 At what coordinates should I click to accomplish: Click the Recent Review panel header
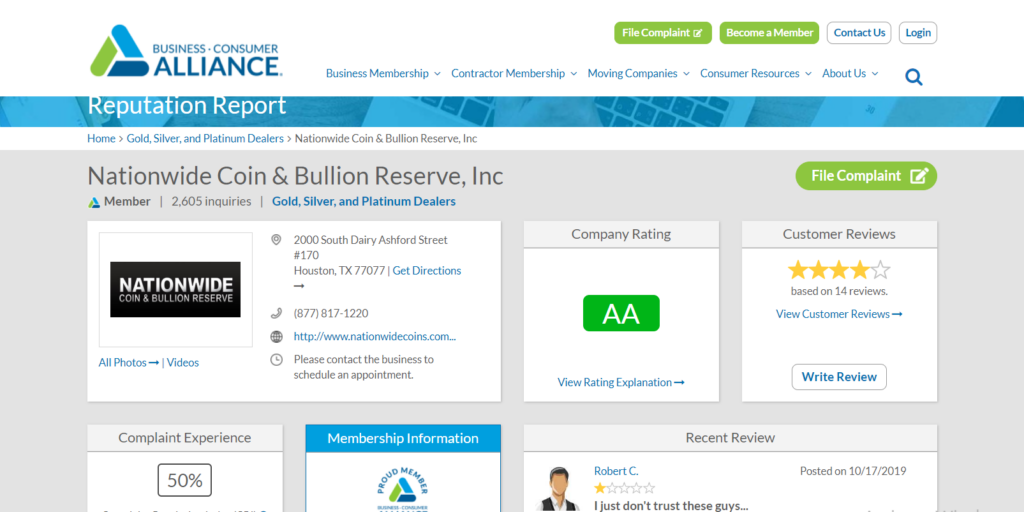pyautogui.click(x=730, y=438)
